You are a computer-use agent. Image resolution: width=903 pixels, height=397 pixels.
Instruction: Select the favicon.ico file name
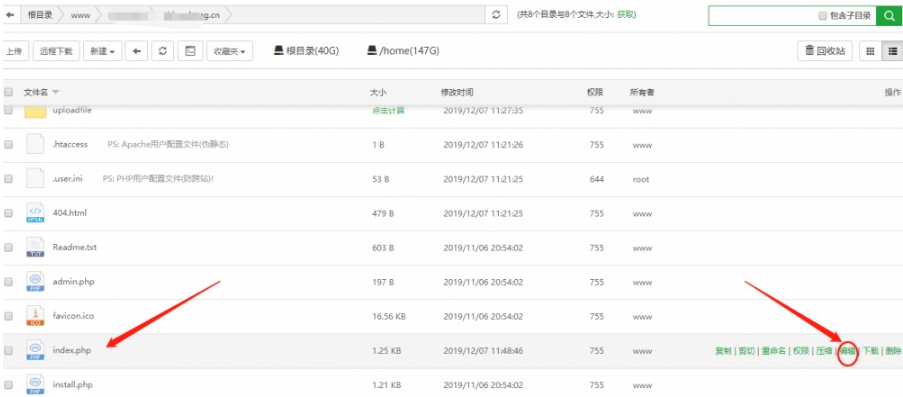[73, 316]
